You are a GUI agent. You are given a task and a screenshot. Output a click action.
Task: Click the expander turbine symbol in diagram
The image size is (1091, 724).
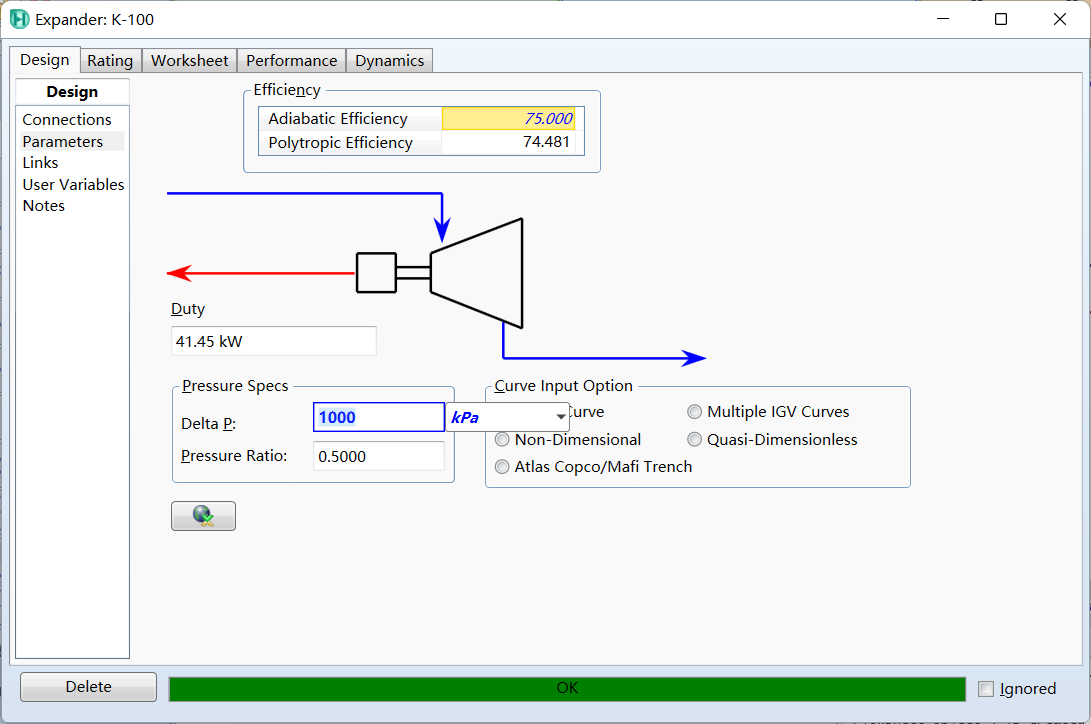pos(477,273)
